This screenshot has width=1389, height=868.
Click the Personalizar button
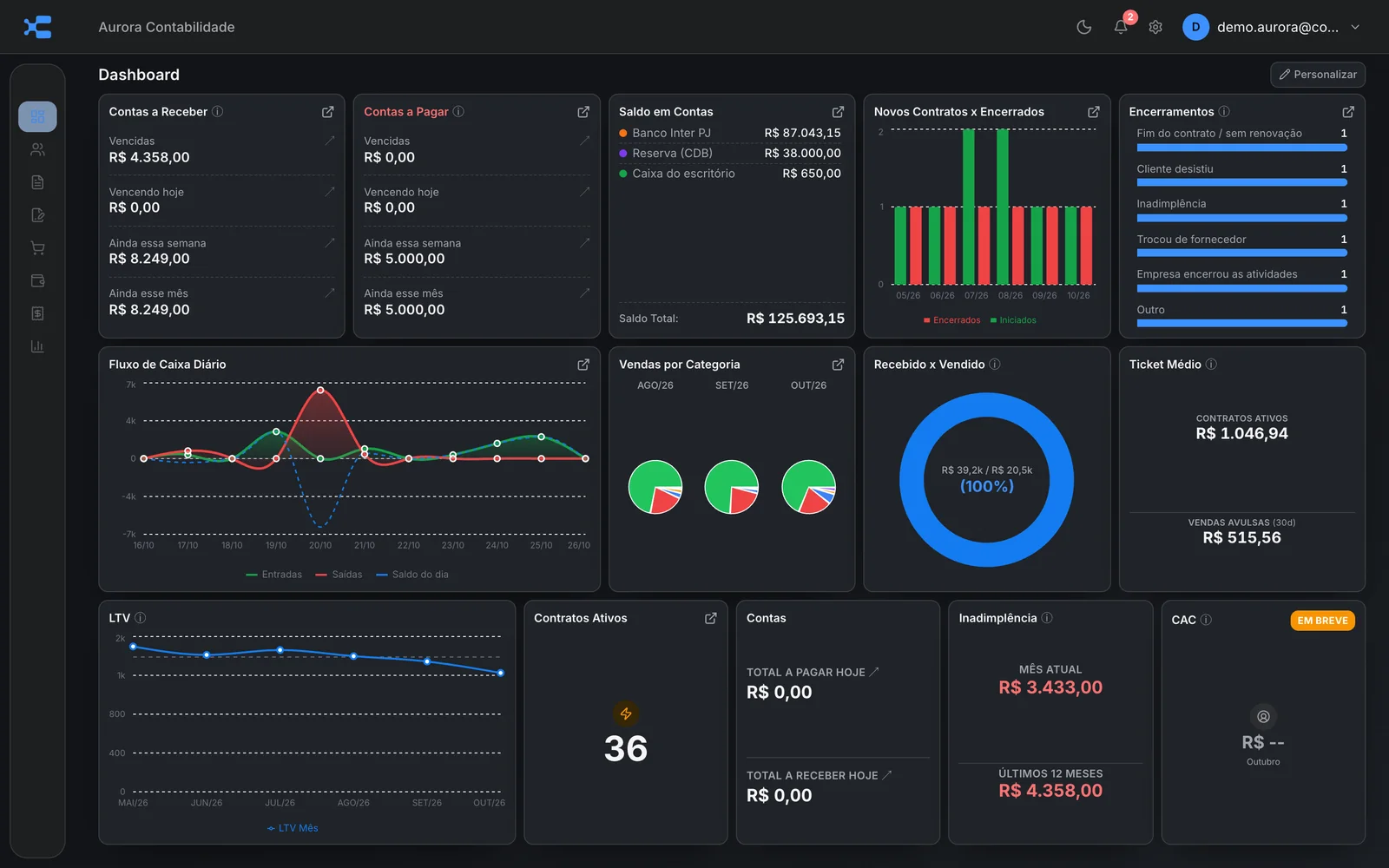click(1318, 75)
